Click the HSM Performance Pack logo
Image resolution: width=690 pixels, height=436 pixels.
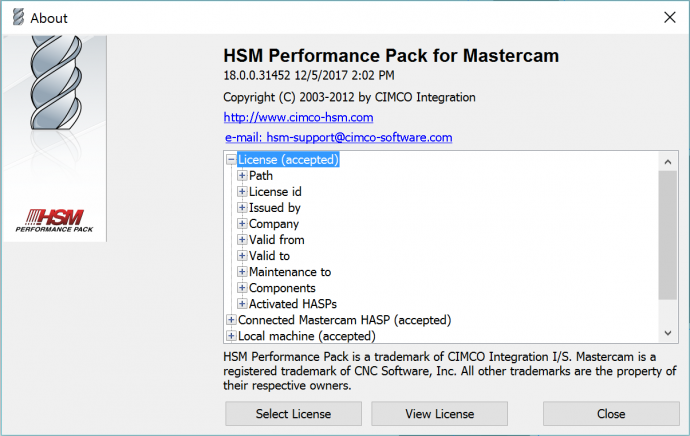[54, 220]
